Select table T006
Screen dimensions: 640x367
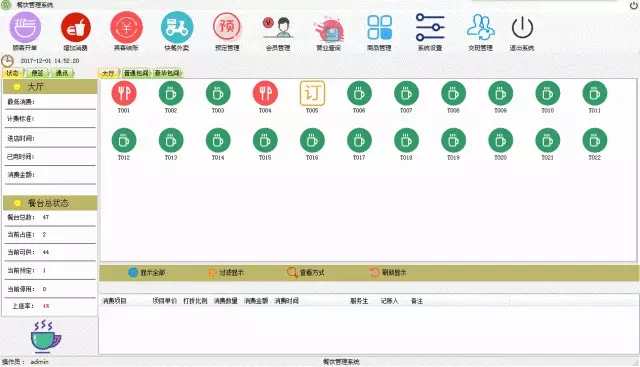coord(359,93)
